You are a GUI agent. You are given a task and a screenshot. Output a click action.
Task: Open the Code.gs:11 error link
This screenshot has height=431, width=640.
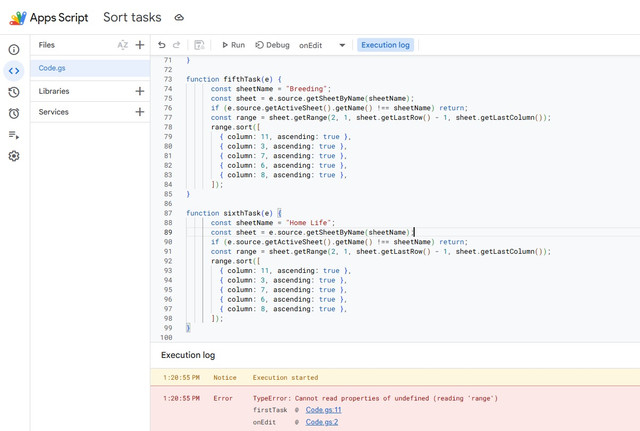pyautogui.click(x=323, y=410)
